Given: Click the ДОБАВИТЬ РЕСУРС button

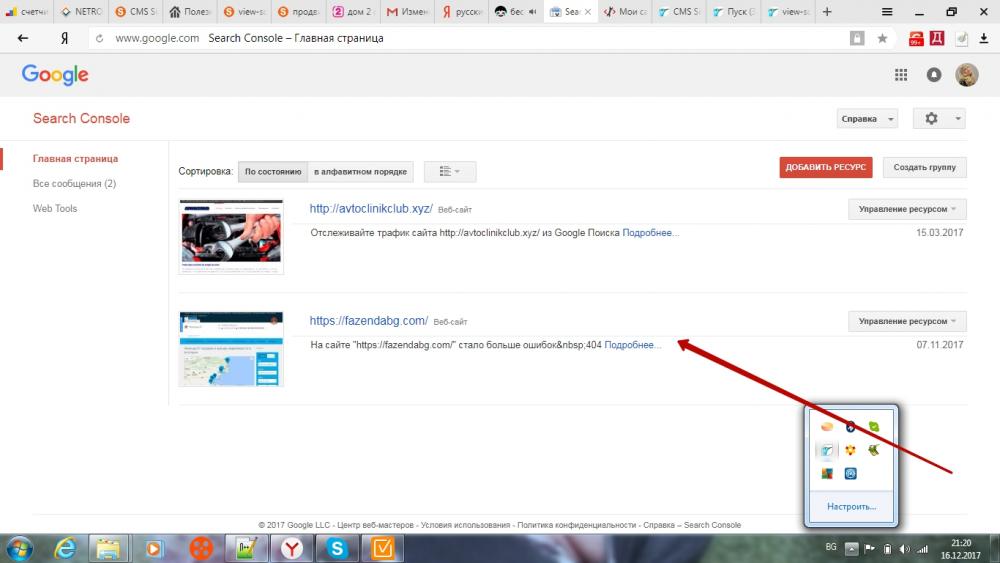Looking at the screenshot, I should click(x=826, y=167).
